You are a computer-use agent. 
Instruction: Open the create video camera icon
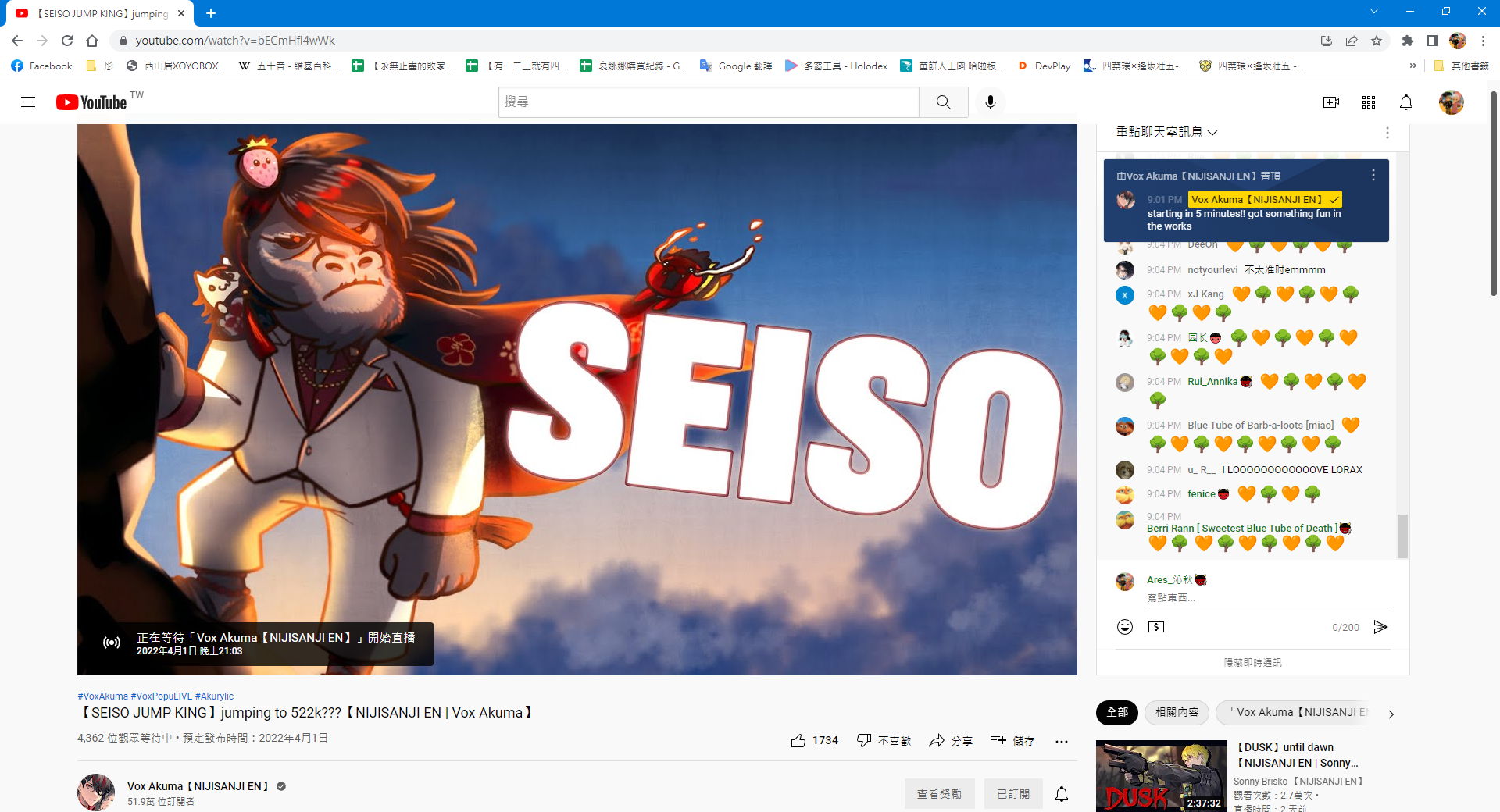coord(1331,102)
